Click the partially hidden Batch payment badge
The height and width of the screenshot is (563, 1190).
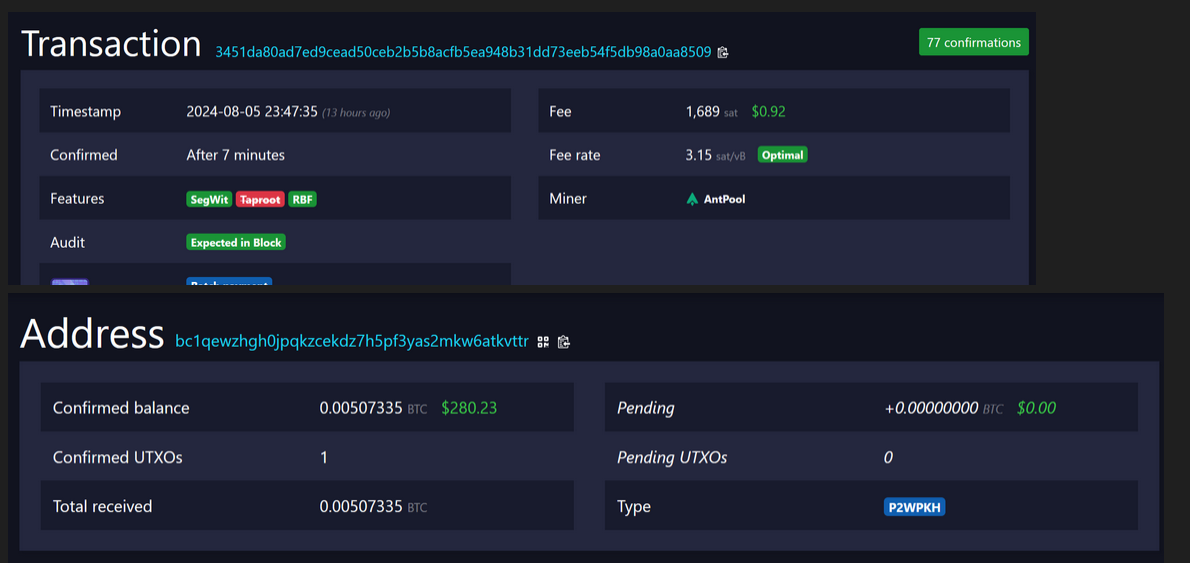point(229,283)
